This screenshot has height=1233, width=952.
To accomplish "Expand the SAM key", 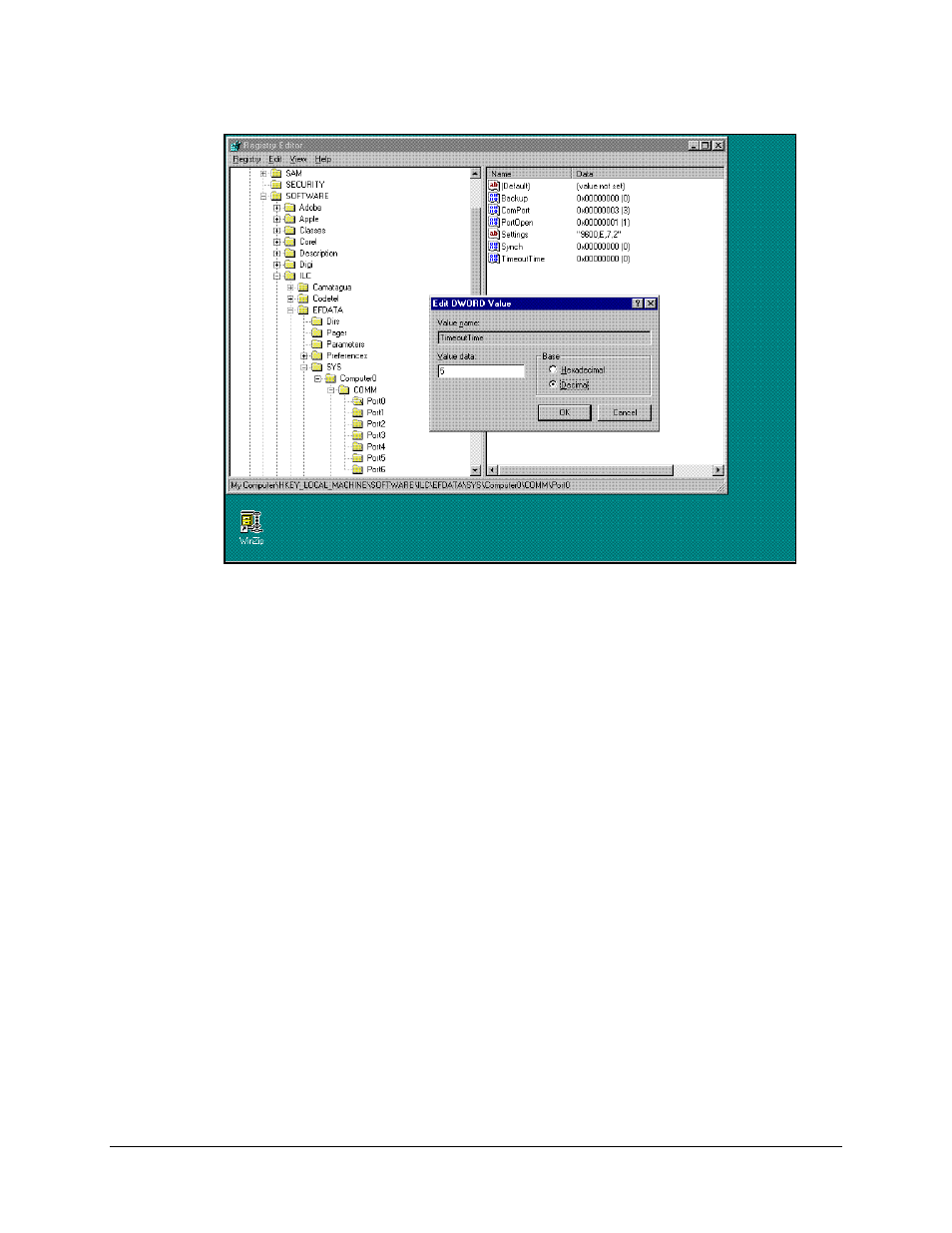I will 263,174.
